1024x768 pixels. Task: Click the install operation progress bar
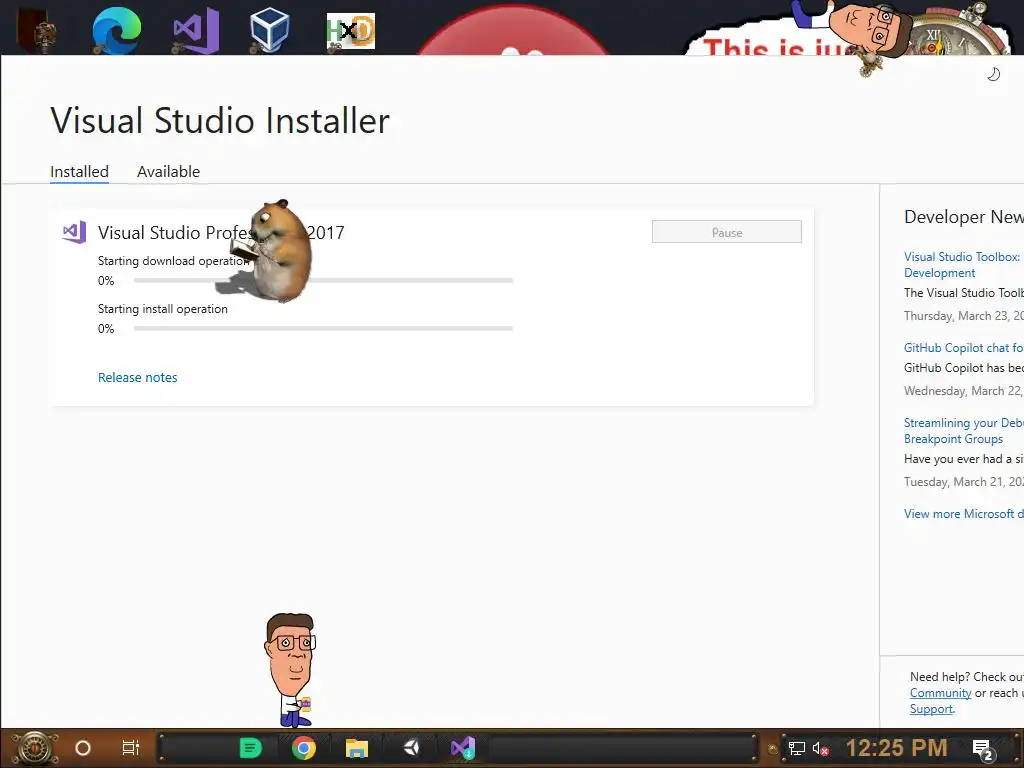(323, 328)
